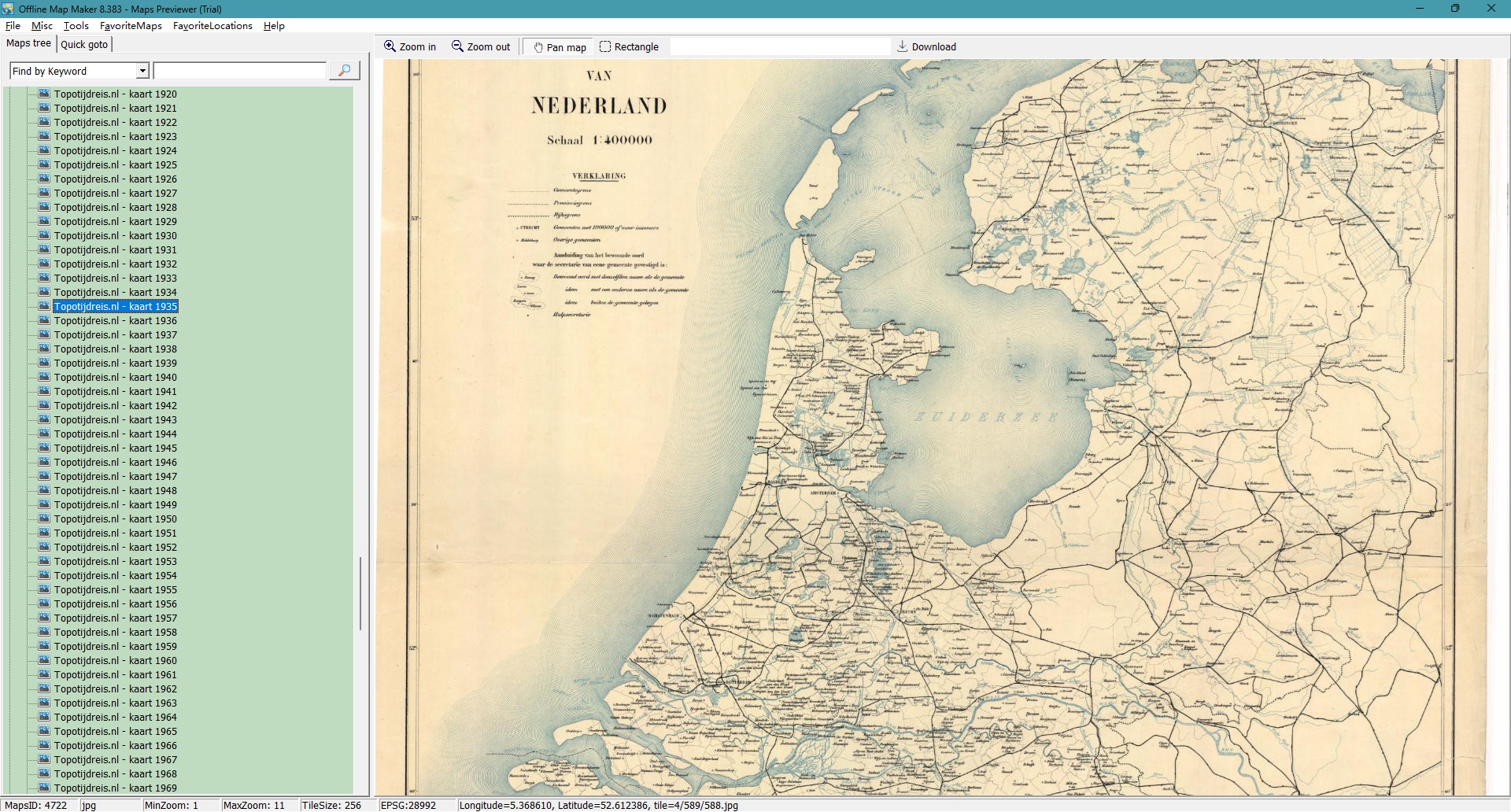The width and height of the screenshot is (1511, 812).
Task: Select Topotijdreis.nl - kaart 1969 in tree
Action: click(115, 788)
